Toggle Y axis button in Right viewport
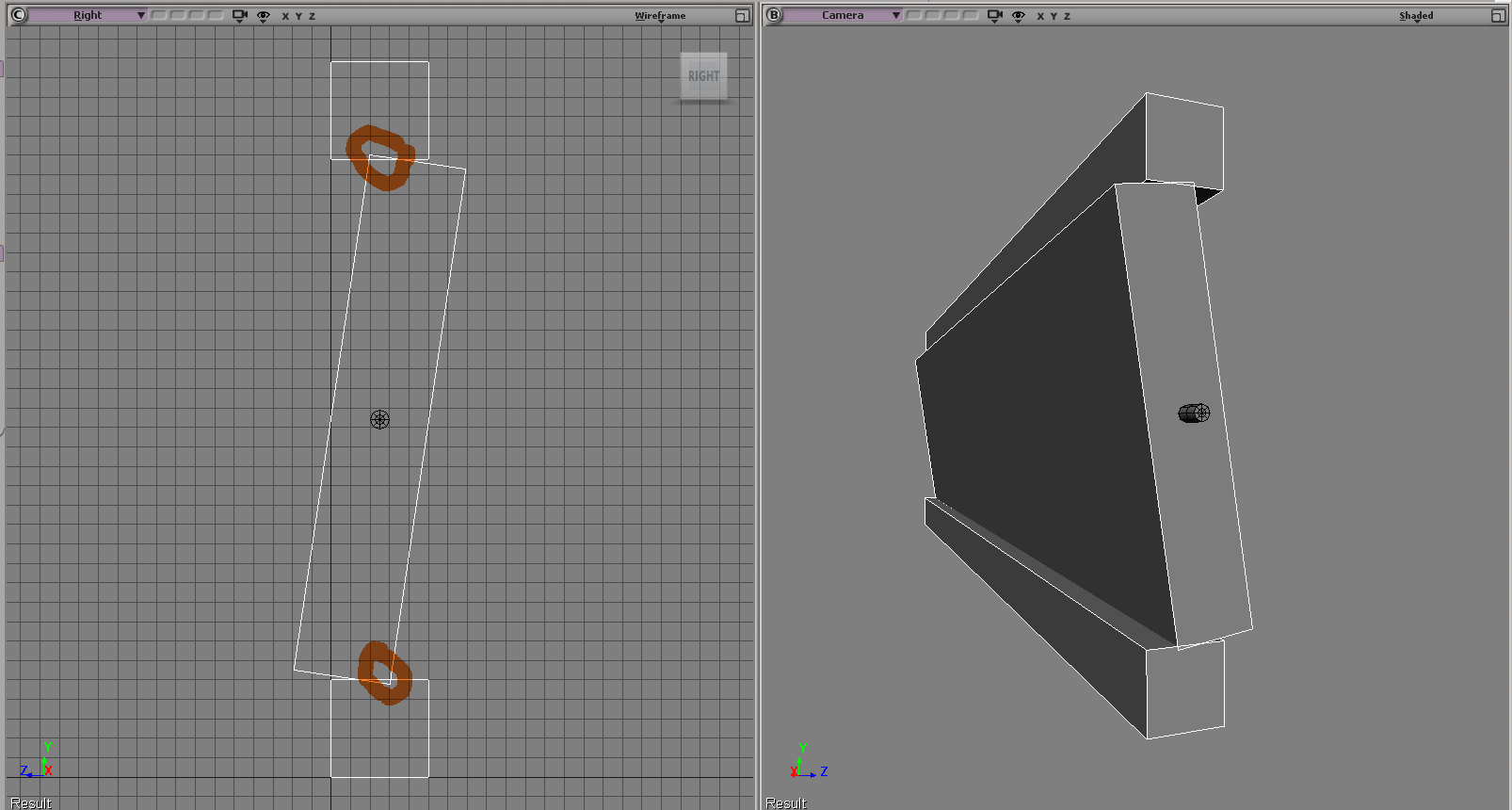This screenshot has height=810, width=1512. 298,16
